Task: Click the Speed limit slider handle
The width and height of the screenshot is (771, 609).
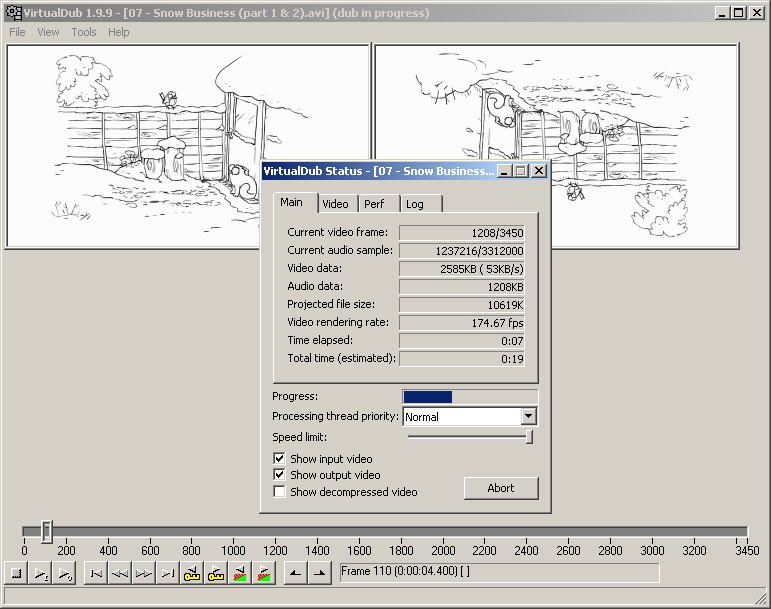Action: (x=529, y=436)
